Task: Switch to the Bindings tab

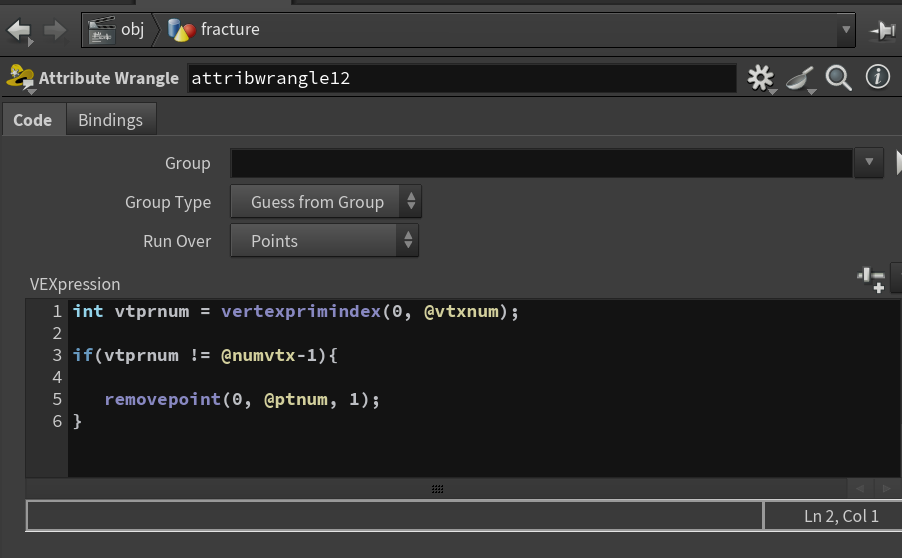Action: [110, 120]
